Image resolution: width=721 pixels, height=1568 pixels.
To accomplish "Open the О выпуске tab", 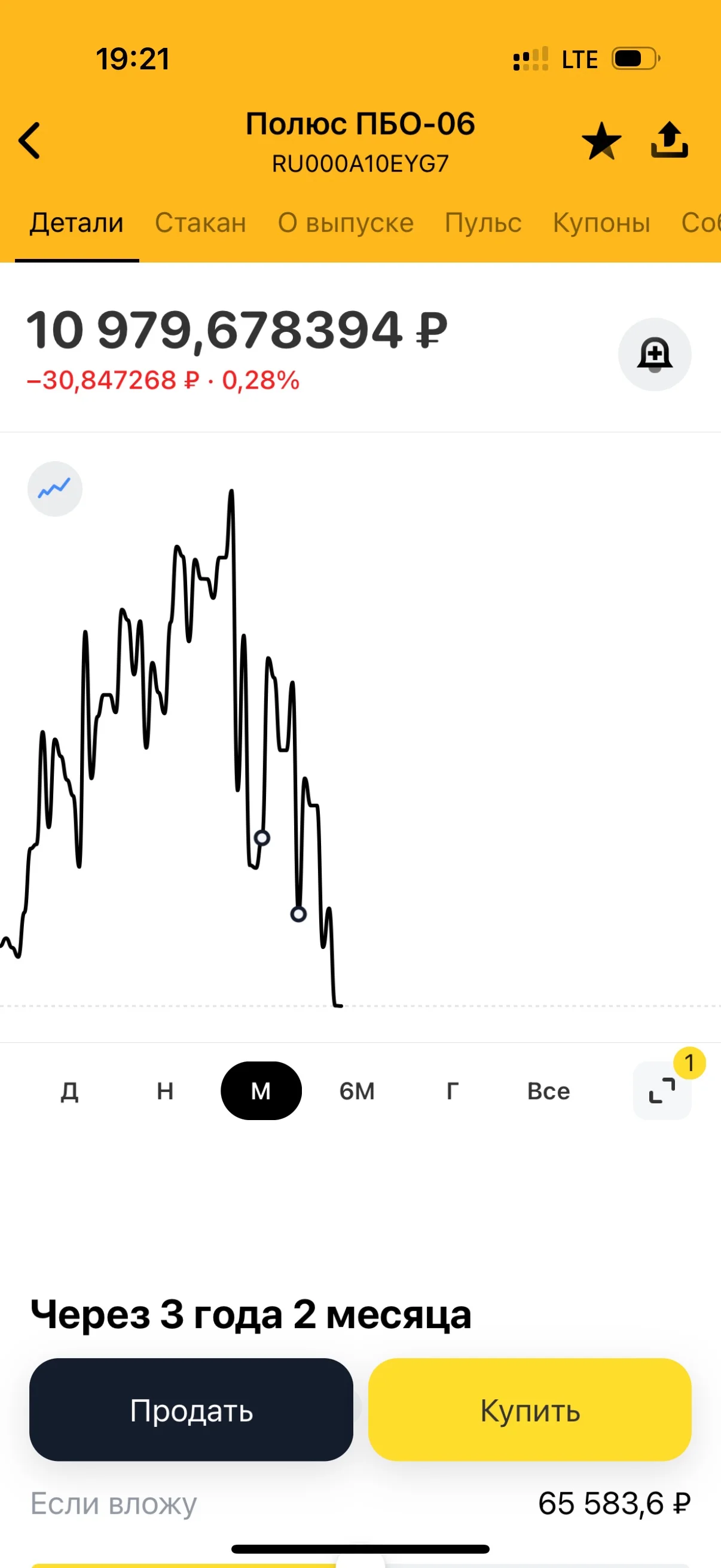I will (346, 223).
